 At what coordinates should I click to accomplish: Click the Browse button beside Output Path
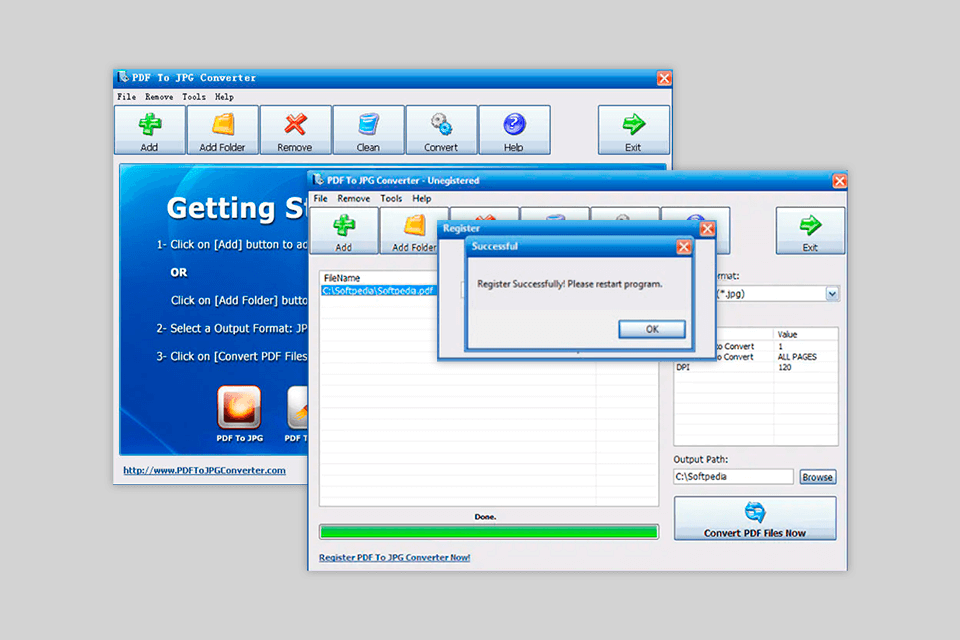click(817, 477)
